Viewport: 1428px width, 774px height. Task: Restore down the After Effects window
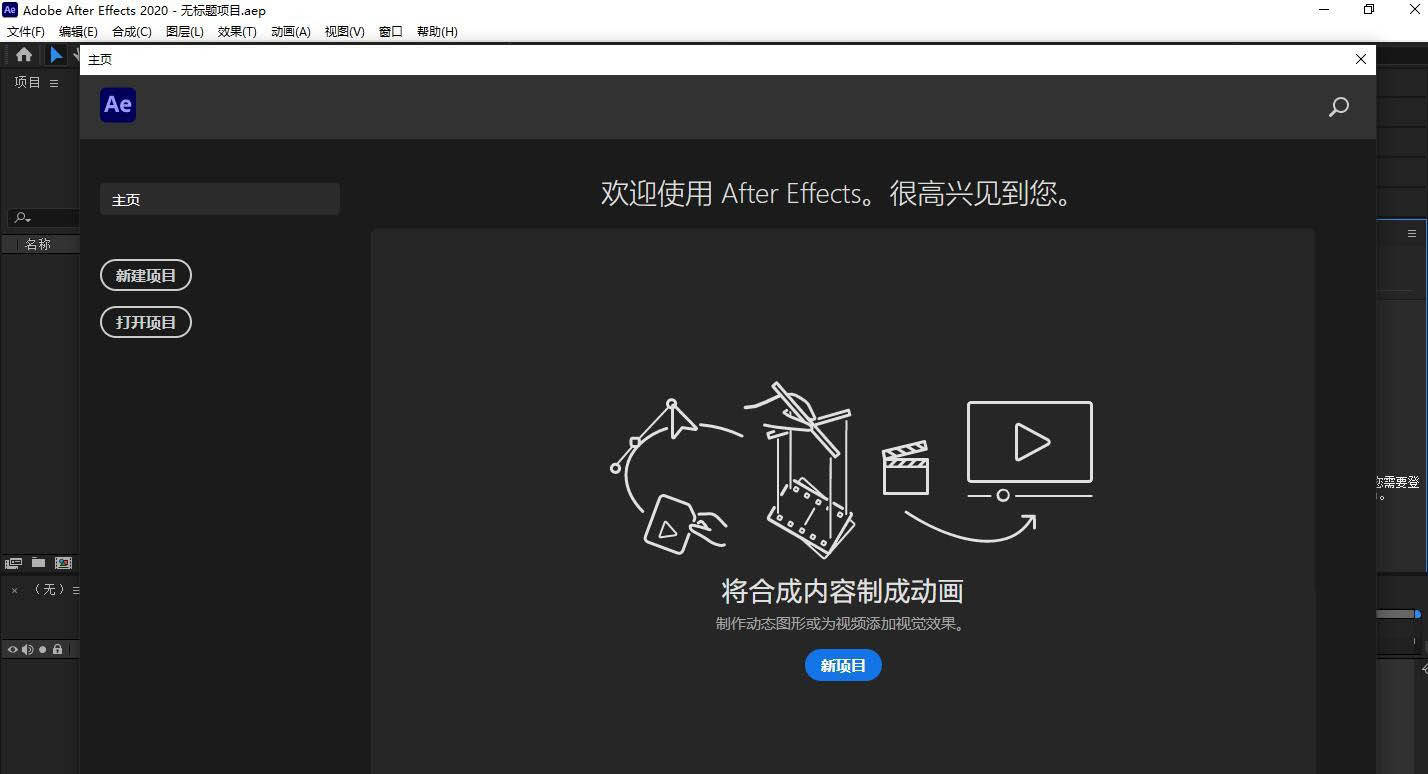[x=1369, y=10]
